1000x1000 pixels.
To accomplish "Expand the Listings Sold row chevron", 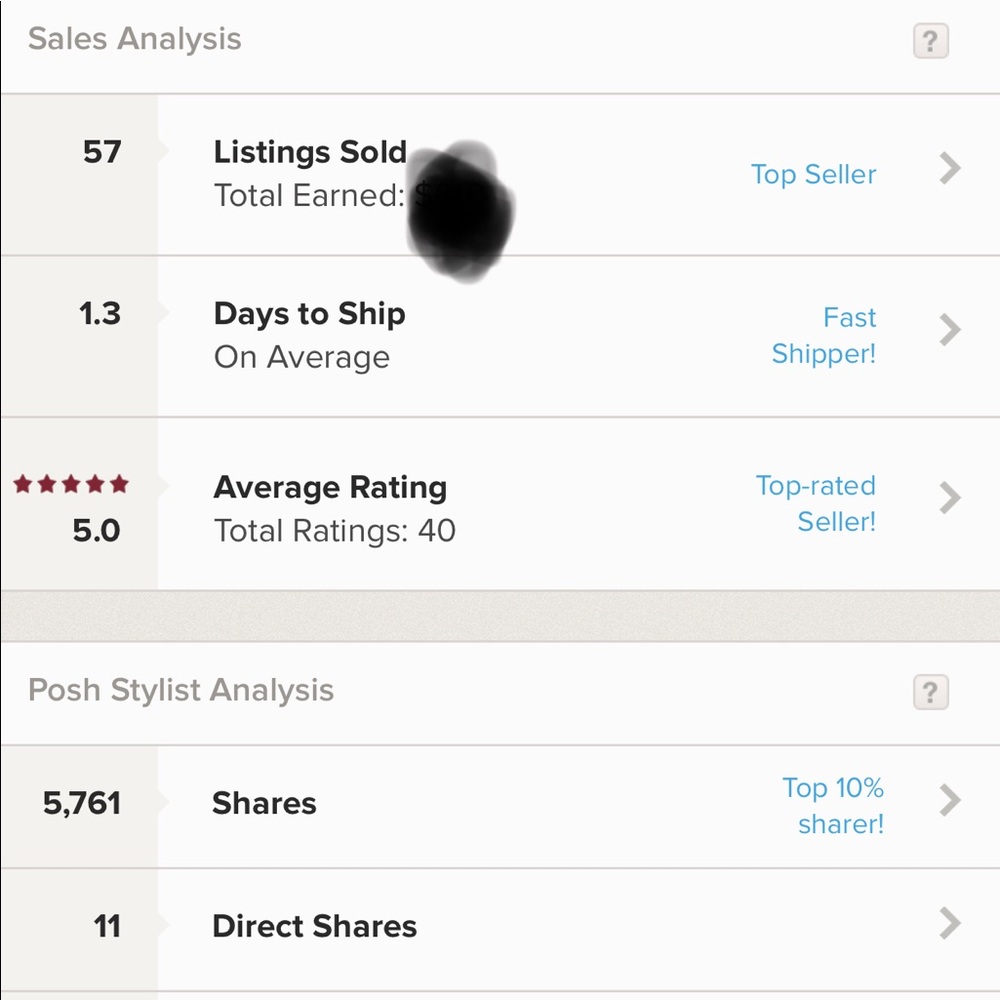I will [x=950, y=169].
